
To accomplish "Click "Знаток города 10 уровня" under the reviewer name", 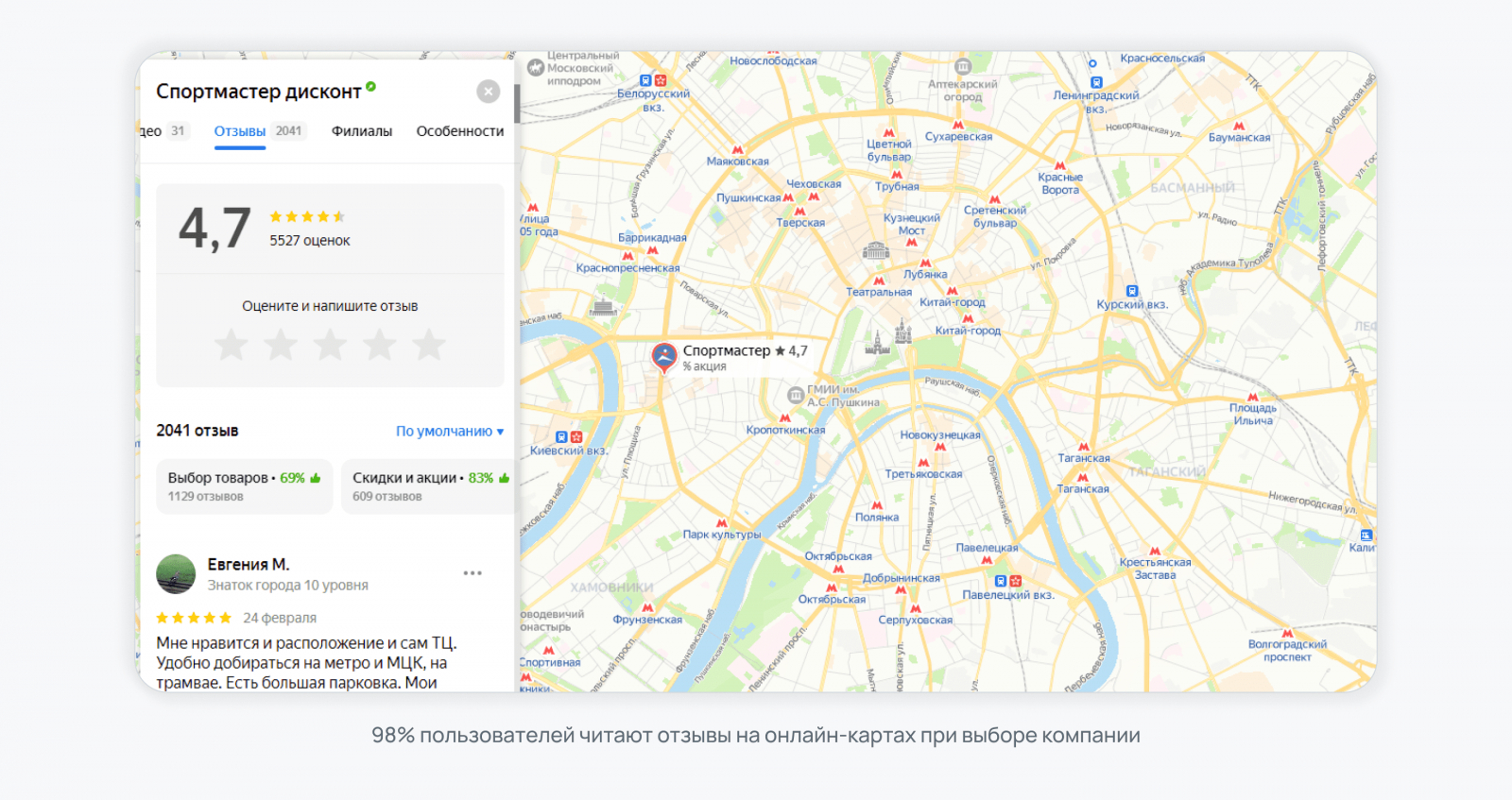I will (x=288, y=586).
